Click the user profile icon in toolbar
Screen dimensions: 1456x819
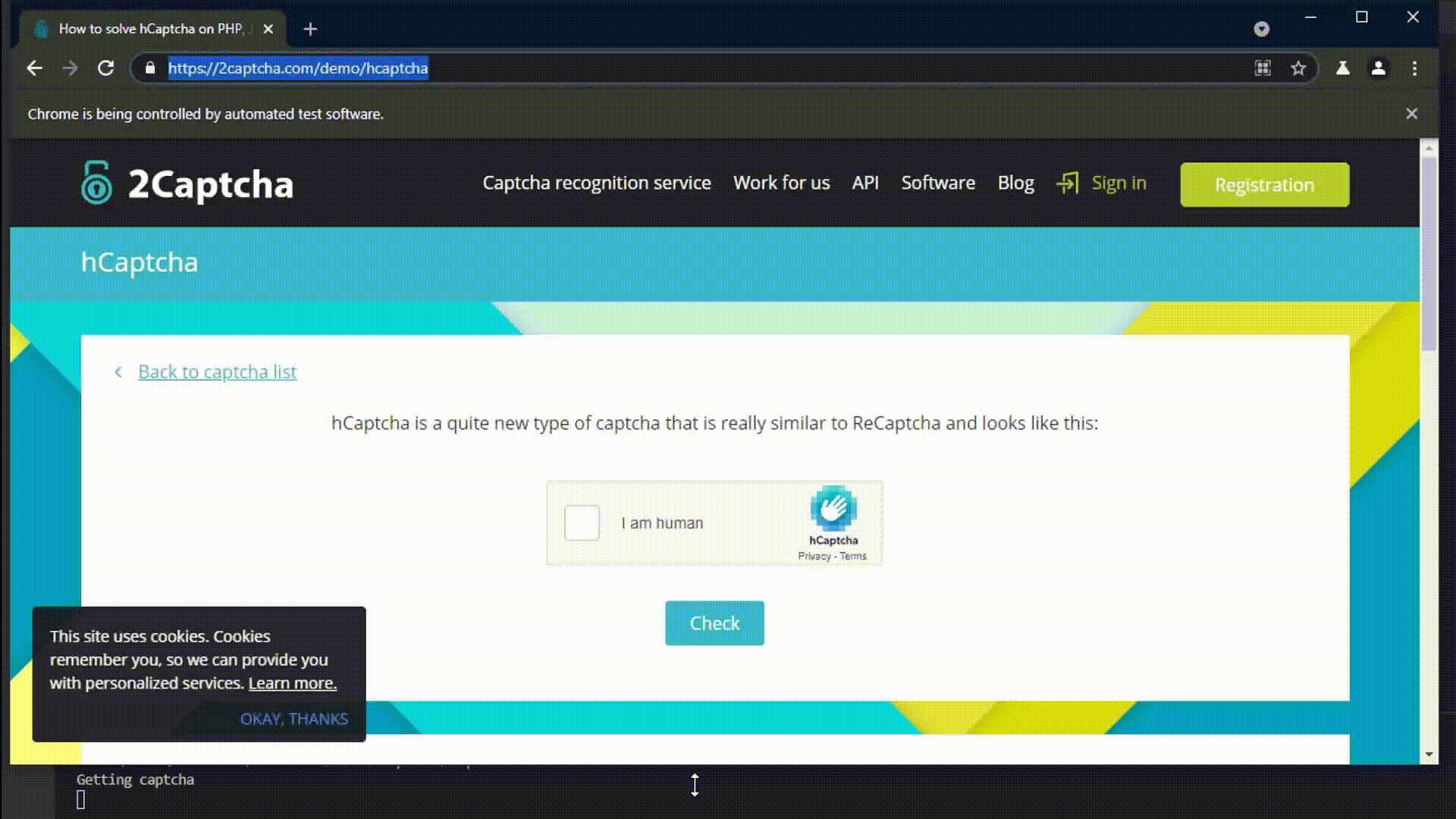pyautogui.click(x=1378, y=68)
